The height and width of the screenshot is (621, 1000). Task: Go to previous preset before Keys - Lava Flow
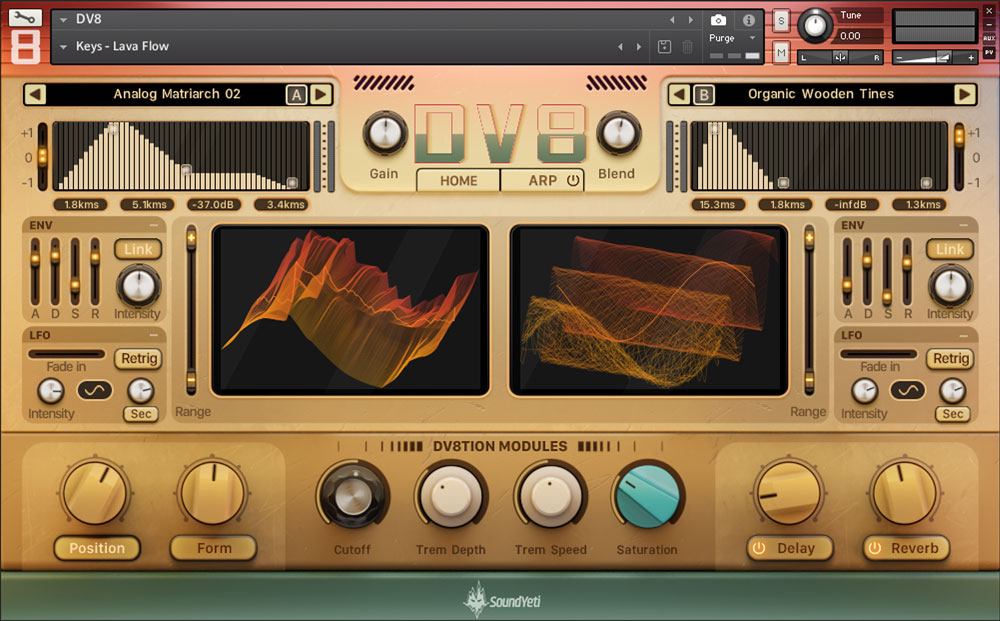[620, 47]
